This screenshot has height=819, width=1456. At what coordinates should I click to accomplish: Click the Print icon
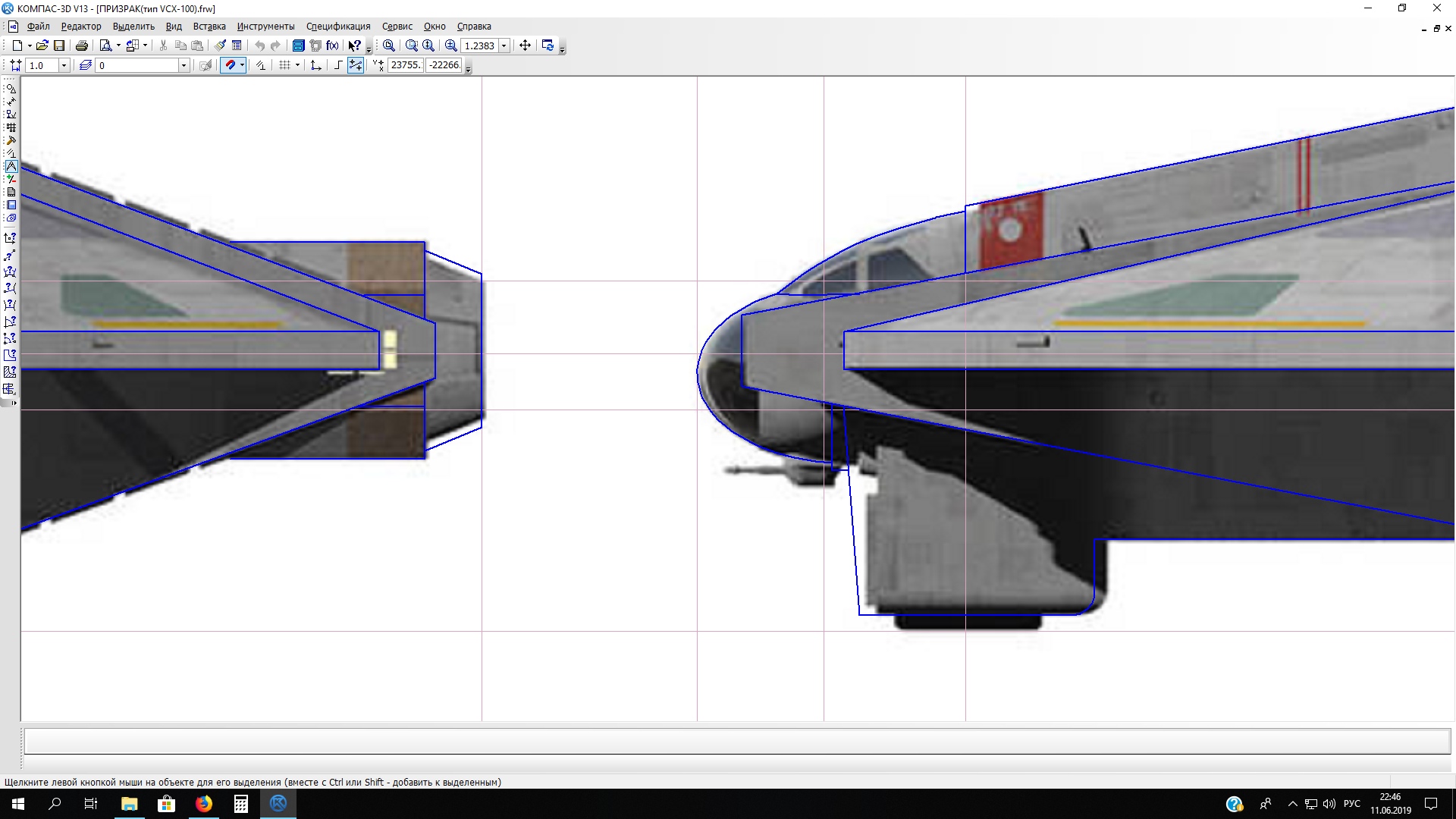pyautogui.click(x=82, y=45)
